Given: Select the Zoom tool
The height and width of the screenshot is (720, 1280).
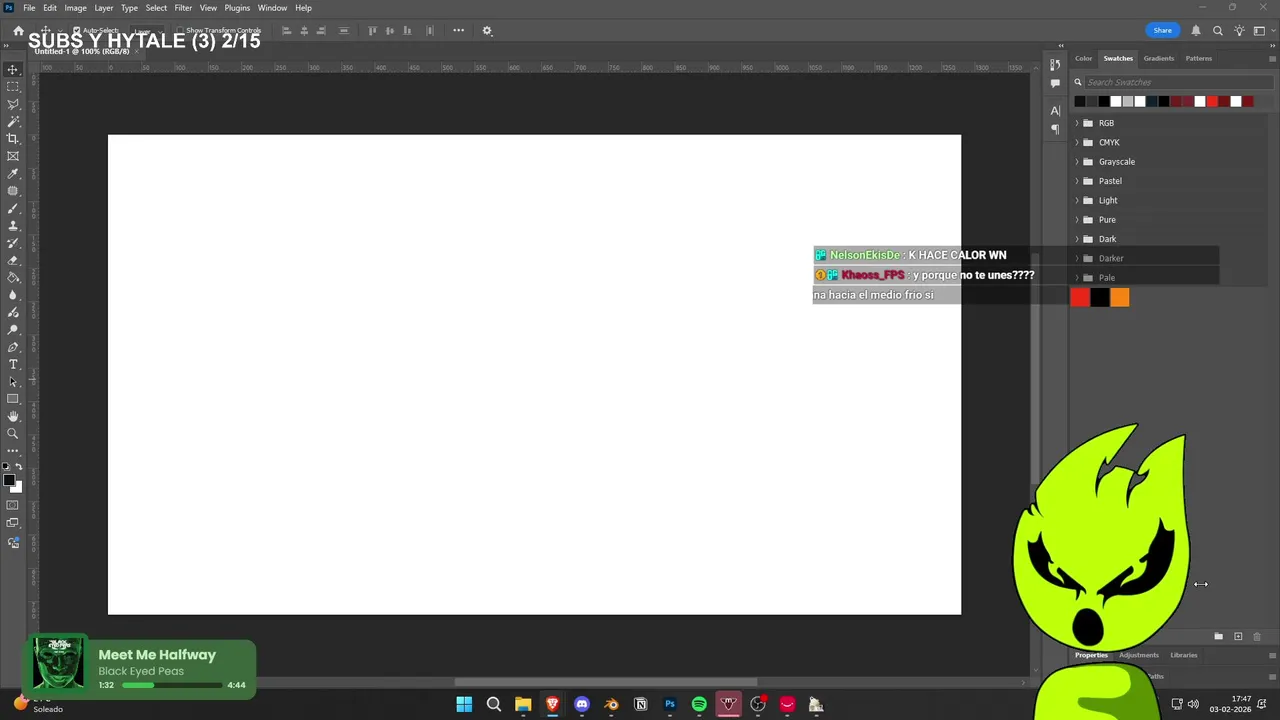Looking at the screenshot, I should pos(13,434).
